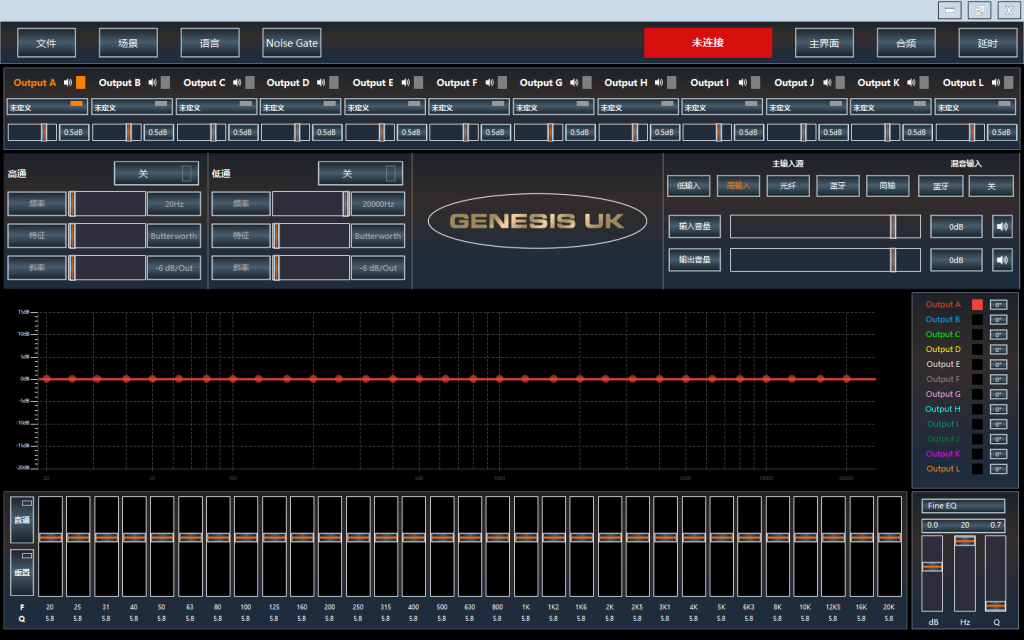Click the speaker icon next to Output L
This screenshot has height=640, width=1024.
[995, 82]
